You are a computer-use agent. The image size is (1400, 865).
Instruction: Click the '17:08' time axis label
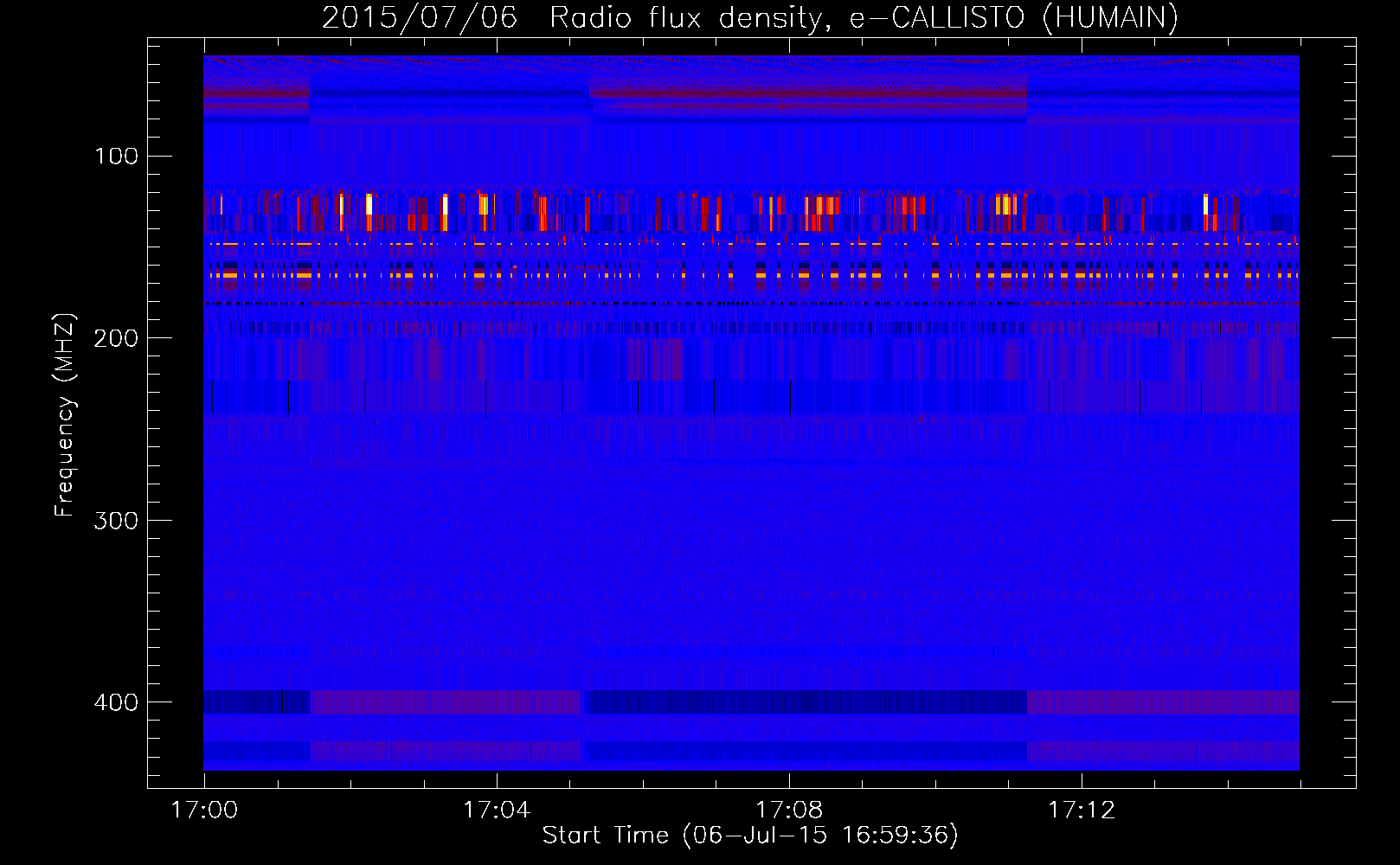tap(789, 811)
